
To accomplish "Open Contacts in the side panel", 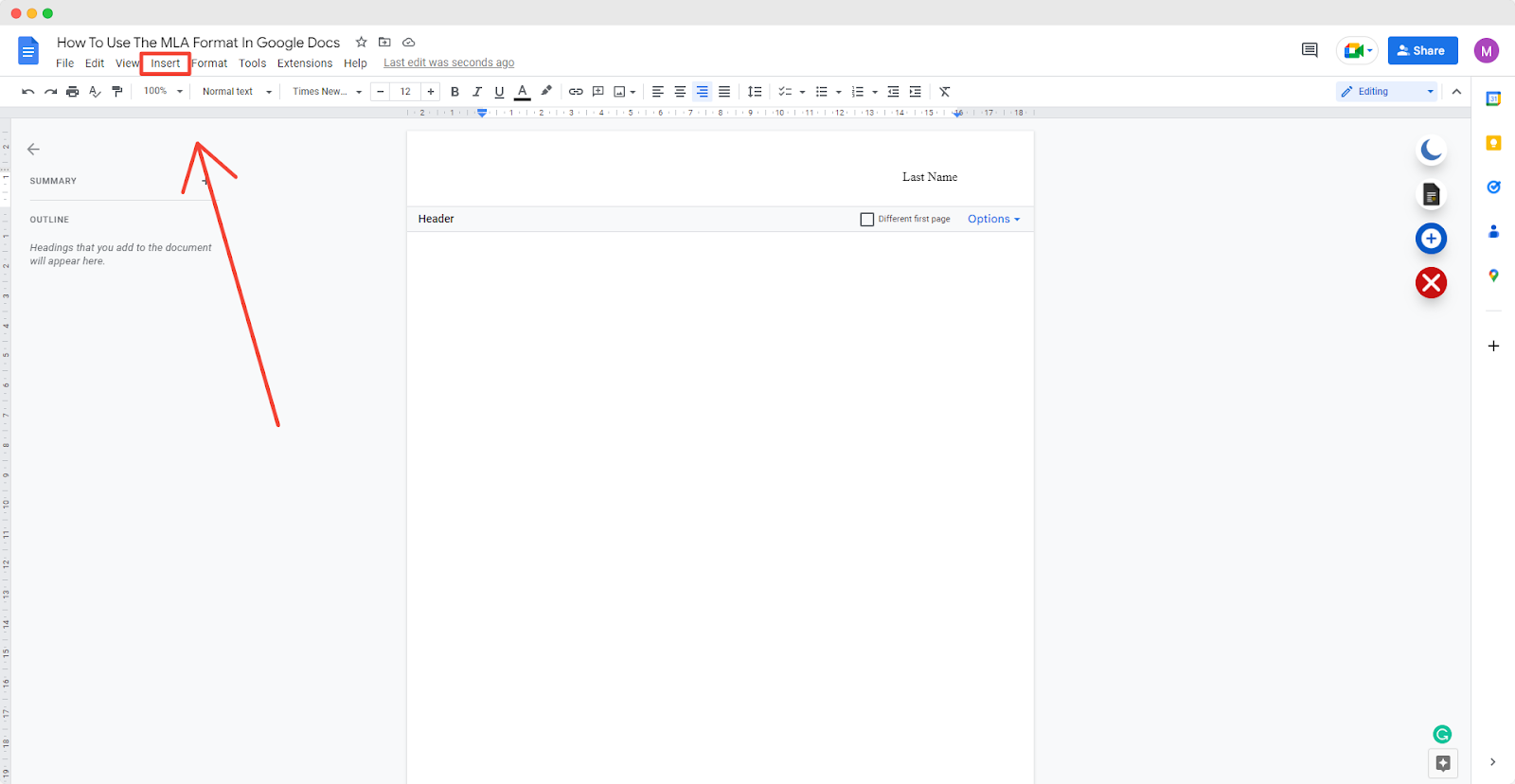I will (x=1493, y=231).
